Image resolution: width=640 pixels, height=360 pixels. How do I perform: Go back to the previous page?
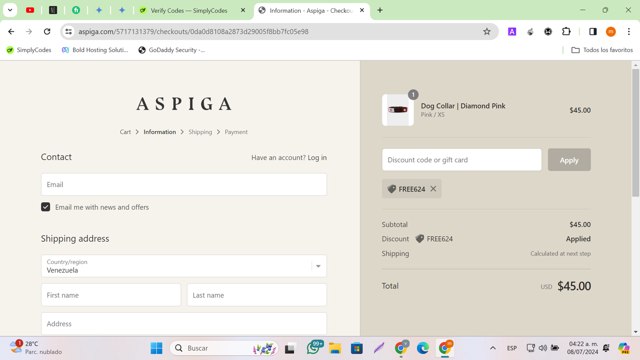point(11,31)
